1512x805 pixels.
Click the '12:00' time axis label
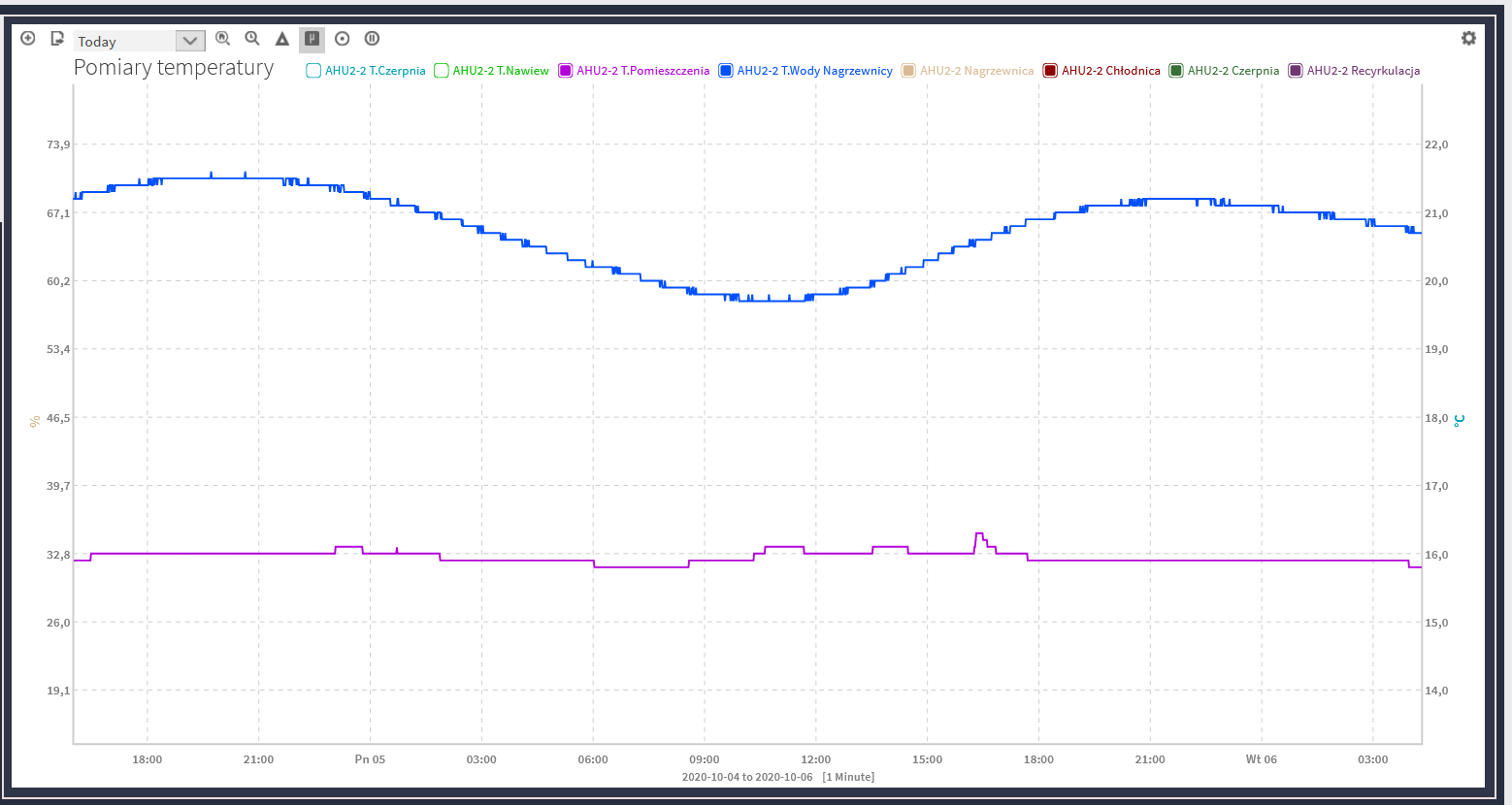816,759
